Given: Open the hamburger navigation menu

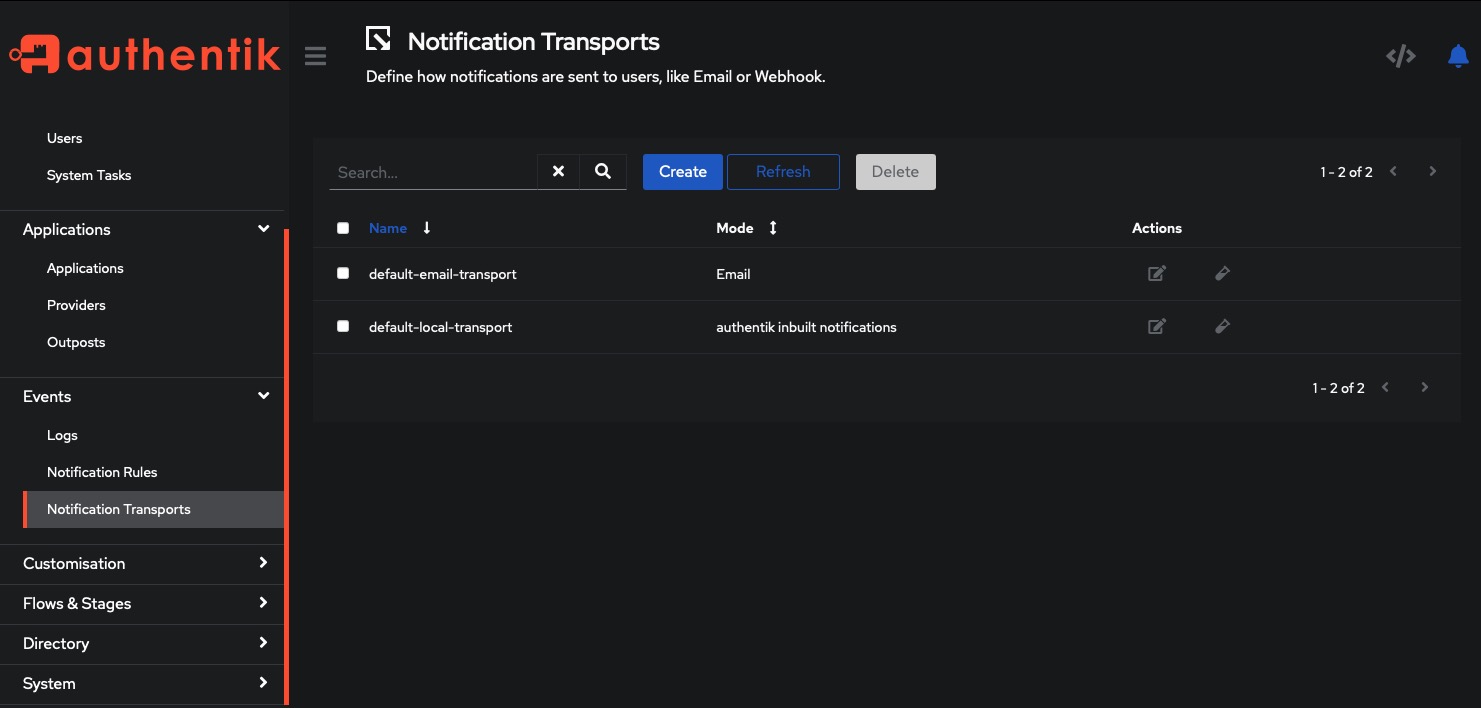Looking at the screenshot, I should pos(315,56).
